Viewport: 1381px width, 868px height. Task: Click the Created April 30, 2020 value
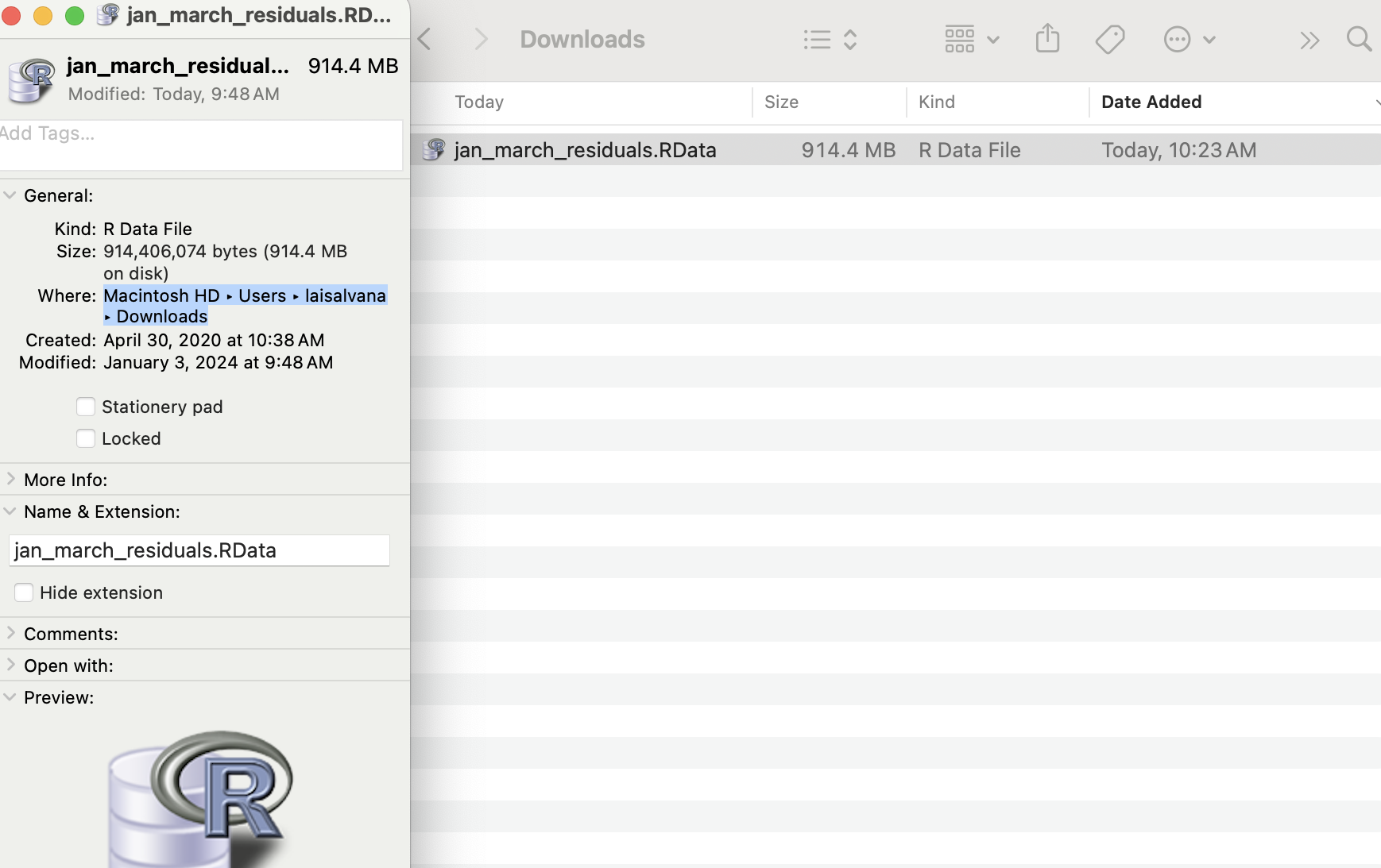[214, 340]
